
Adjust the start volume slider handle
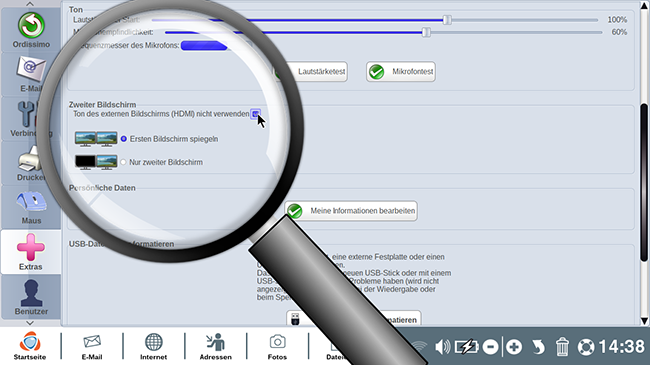coord(447,20)
